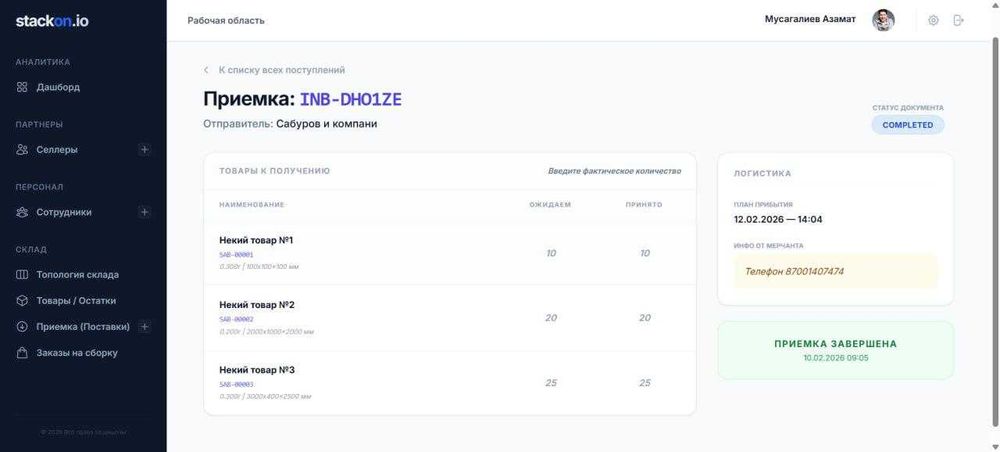Go back via К списку всех поступлений link
This screenshot has height=452, width=1000.
point(282,70)
